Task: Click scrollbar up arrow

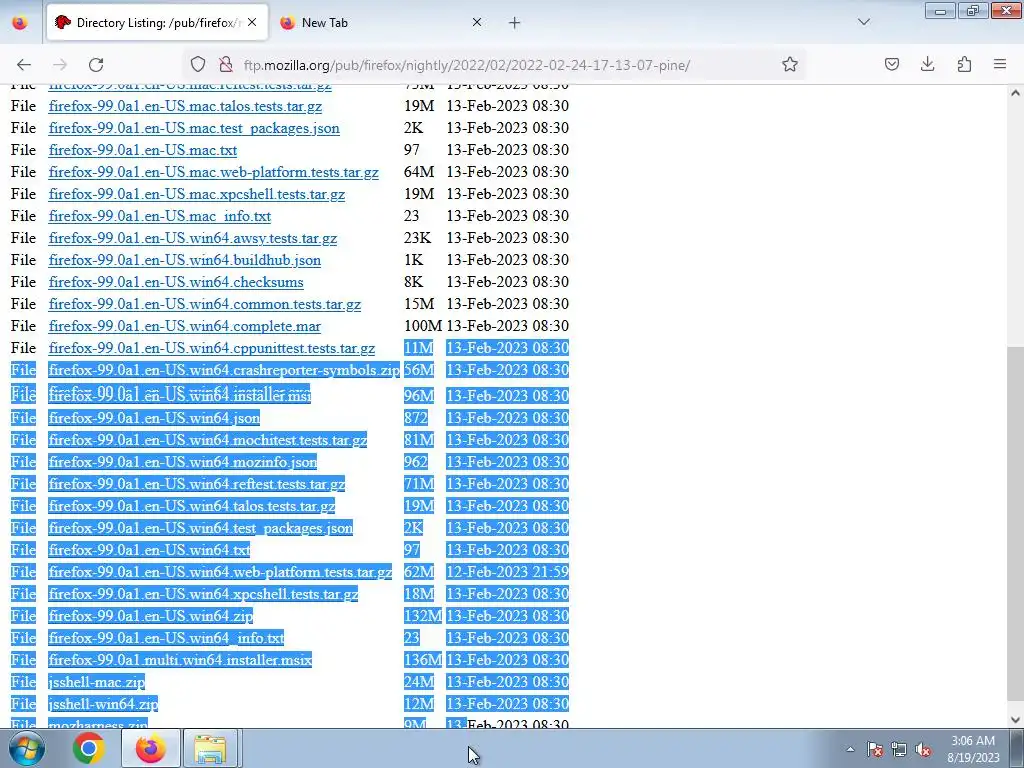Action: (x=1016, y=93)
